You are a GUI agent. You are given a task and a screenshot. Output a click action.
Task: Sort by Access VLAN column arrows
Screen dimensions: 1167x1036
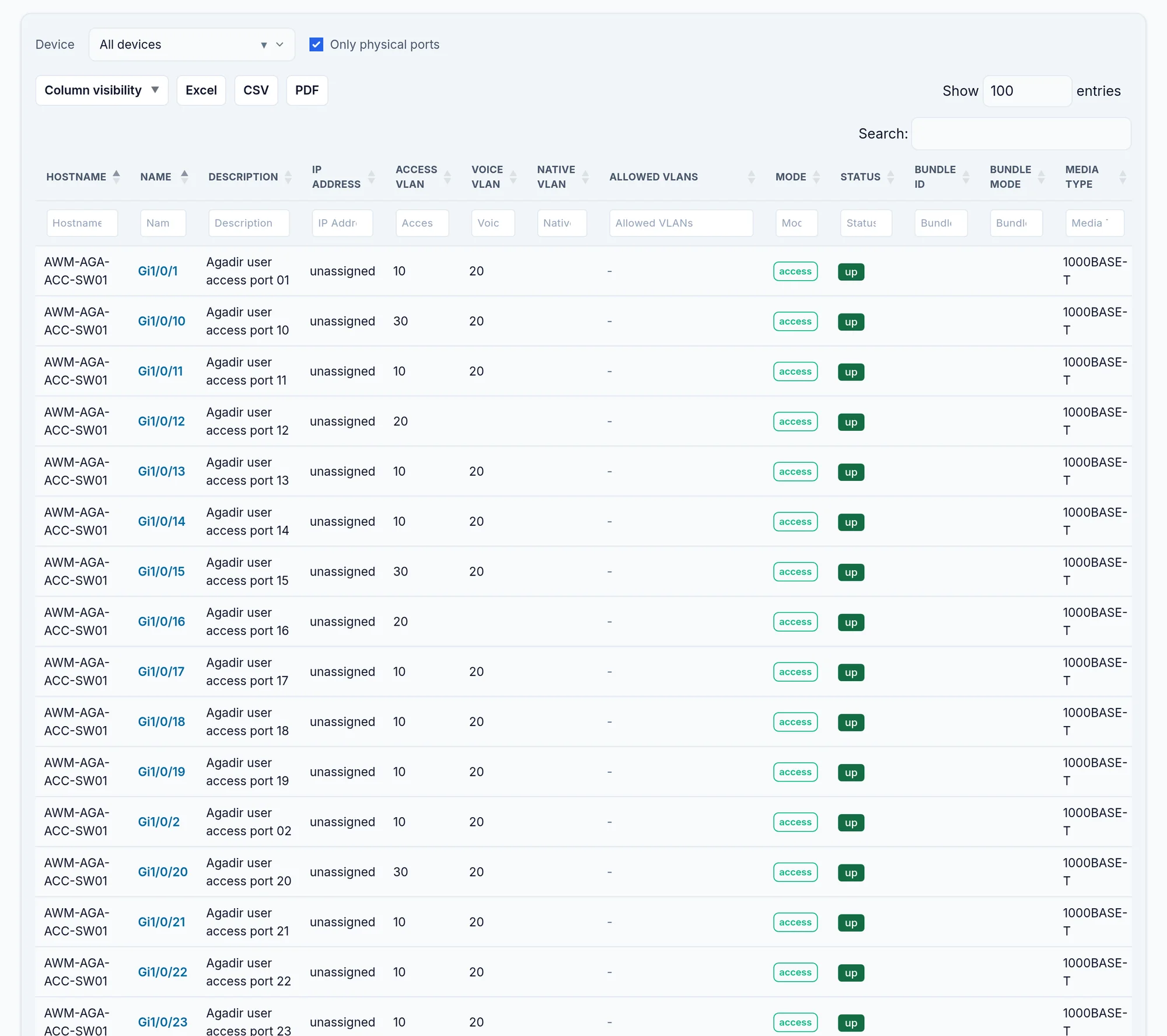click(x=448, y=177)
